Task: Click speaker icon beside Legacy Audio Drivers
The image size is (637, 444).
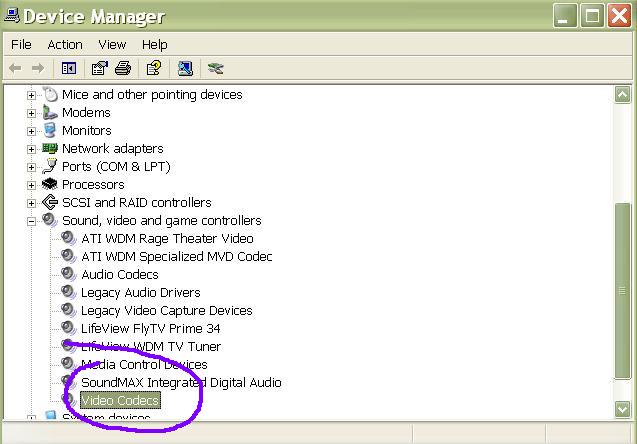Action: (69, 292)
